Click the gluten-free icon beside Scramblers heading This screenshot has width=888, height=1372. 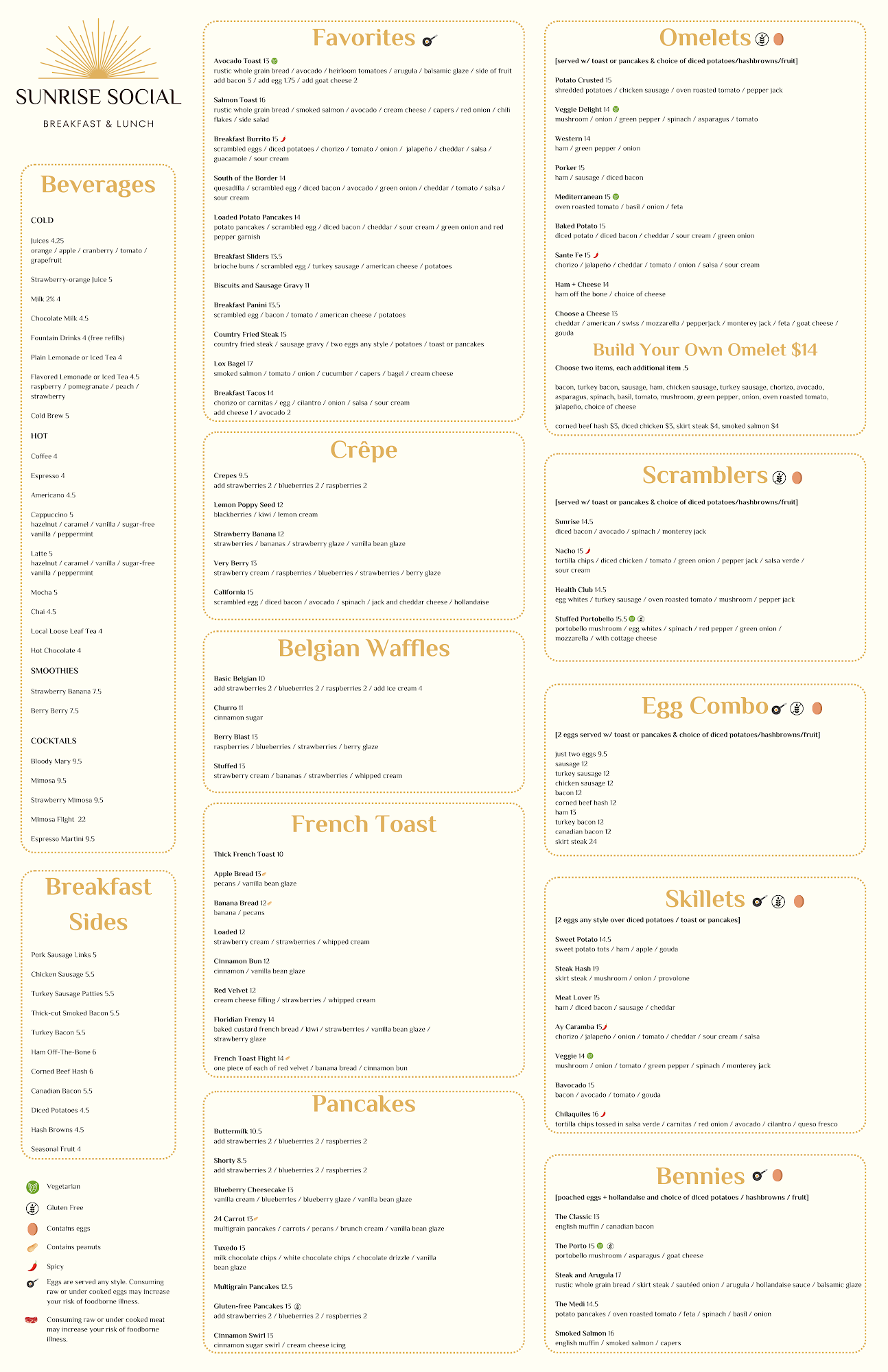pyautogui.click(x=779, y=477)
